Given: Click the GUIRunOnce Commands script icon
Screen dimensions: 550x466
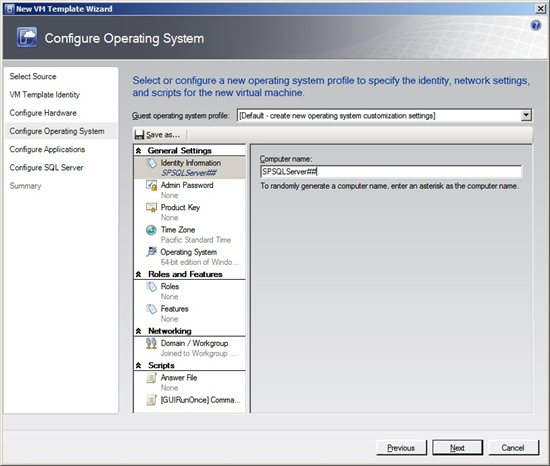Looking at the screenshot, I should point(151,400).
